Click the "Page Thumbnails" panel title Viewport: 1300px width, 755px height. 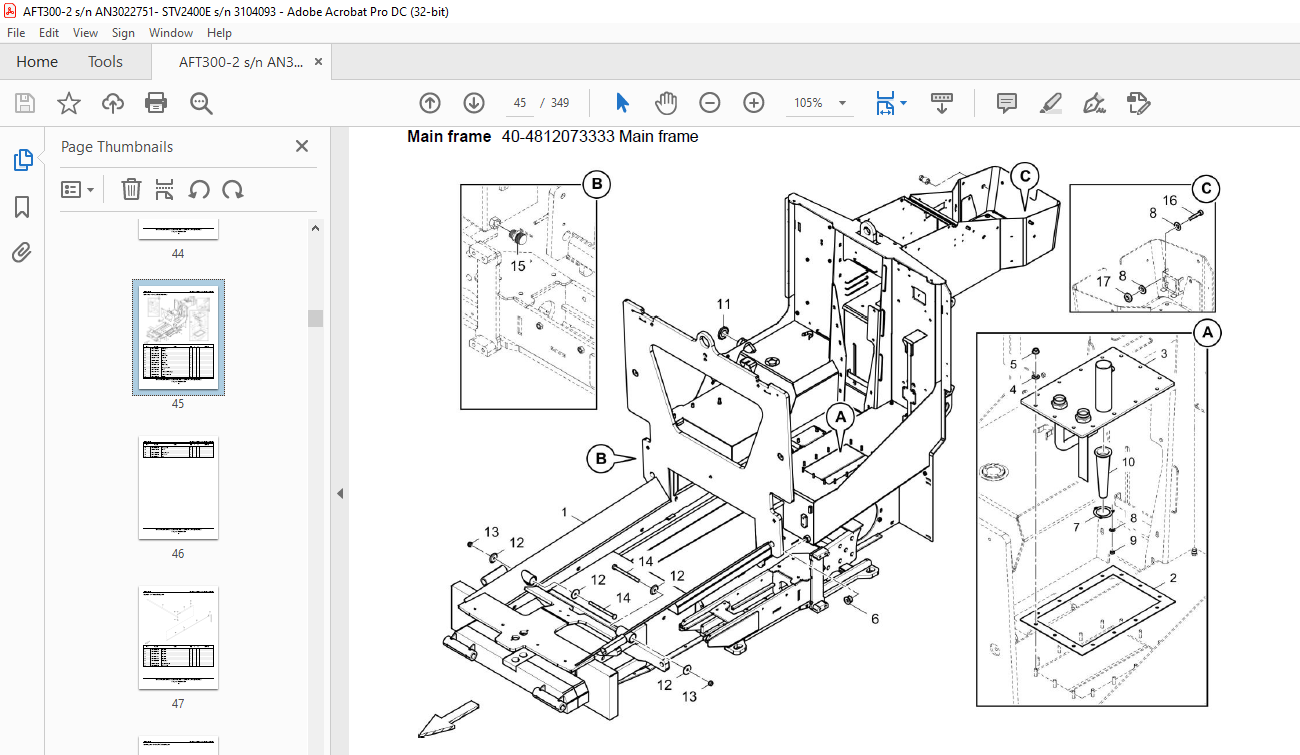[x=117, y=147]
